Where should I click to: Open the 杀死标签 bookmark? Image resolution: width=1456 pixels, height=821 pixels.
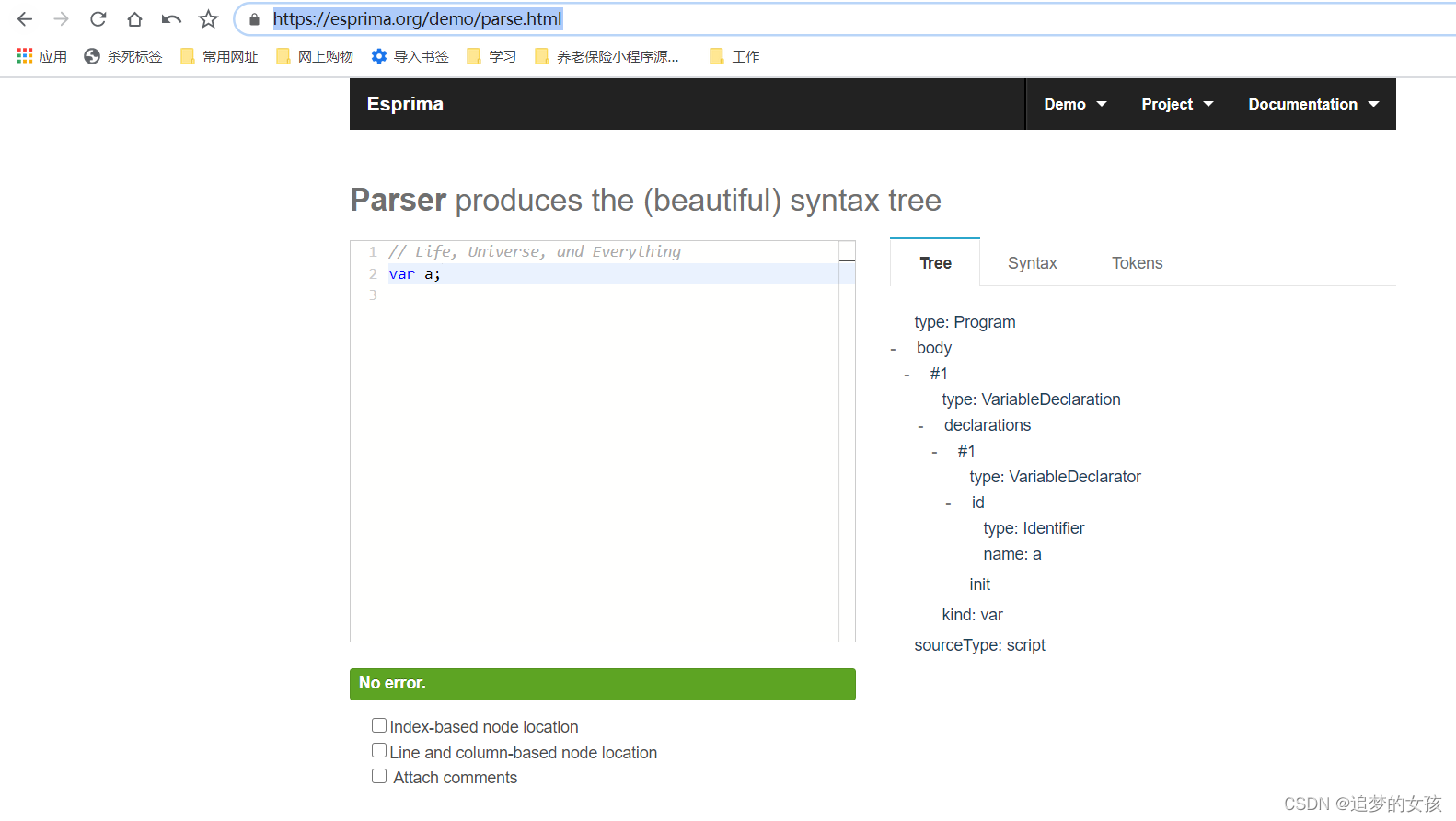[x=122, y=56]
